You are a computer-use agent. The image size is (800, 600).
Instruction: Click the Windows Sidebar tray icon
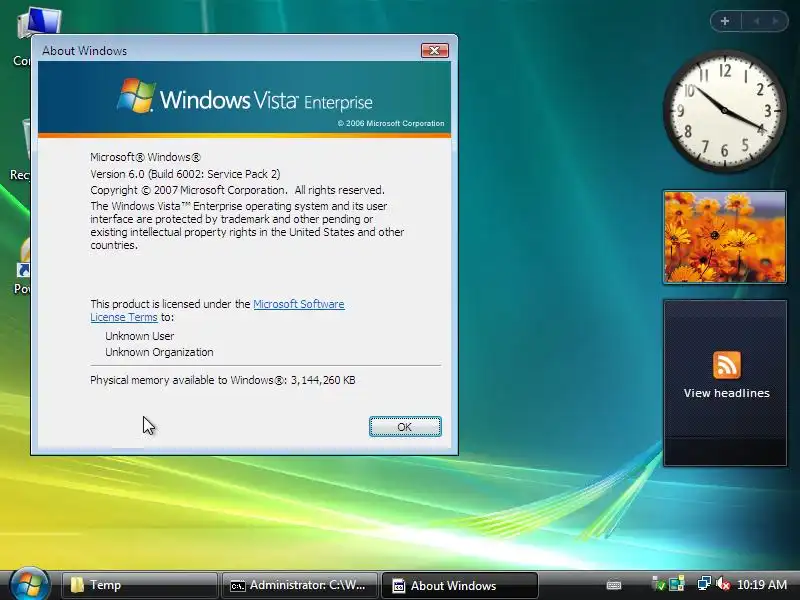(x=677, y=584)
